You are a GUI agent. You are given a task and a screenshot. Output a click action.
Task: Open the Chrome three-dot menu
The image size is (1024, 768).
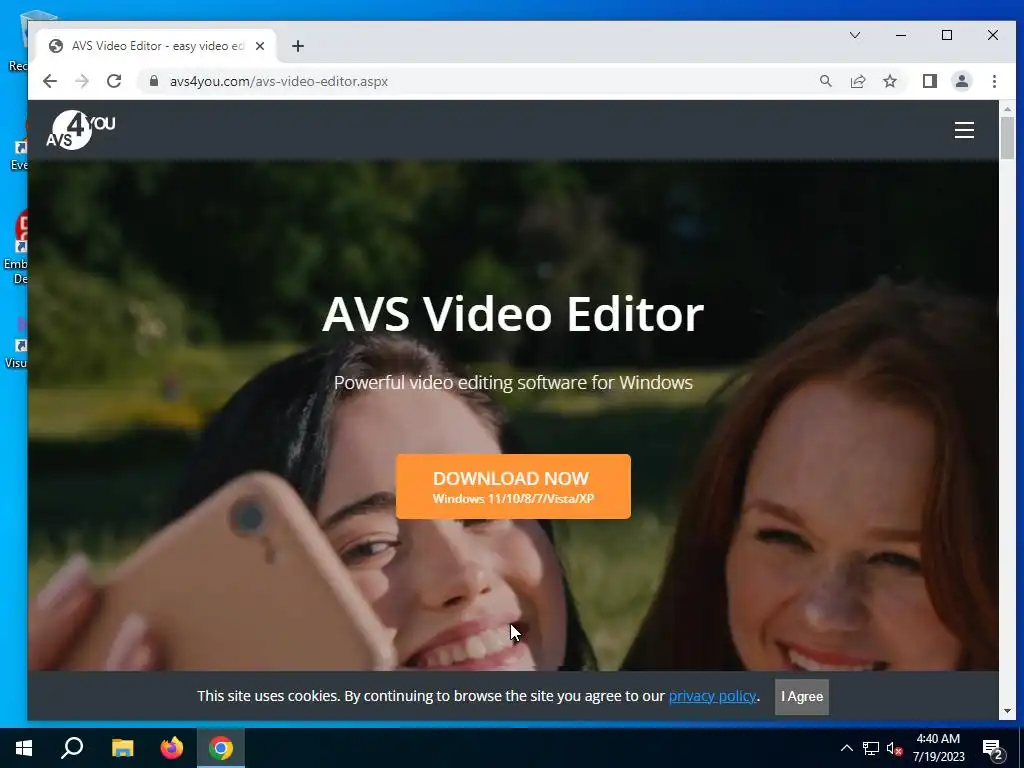[994, 81]
